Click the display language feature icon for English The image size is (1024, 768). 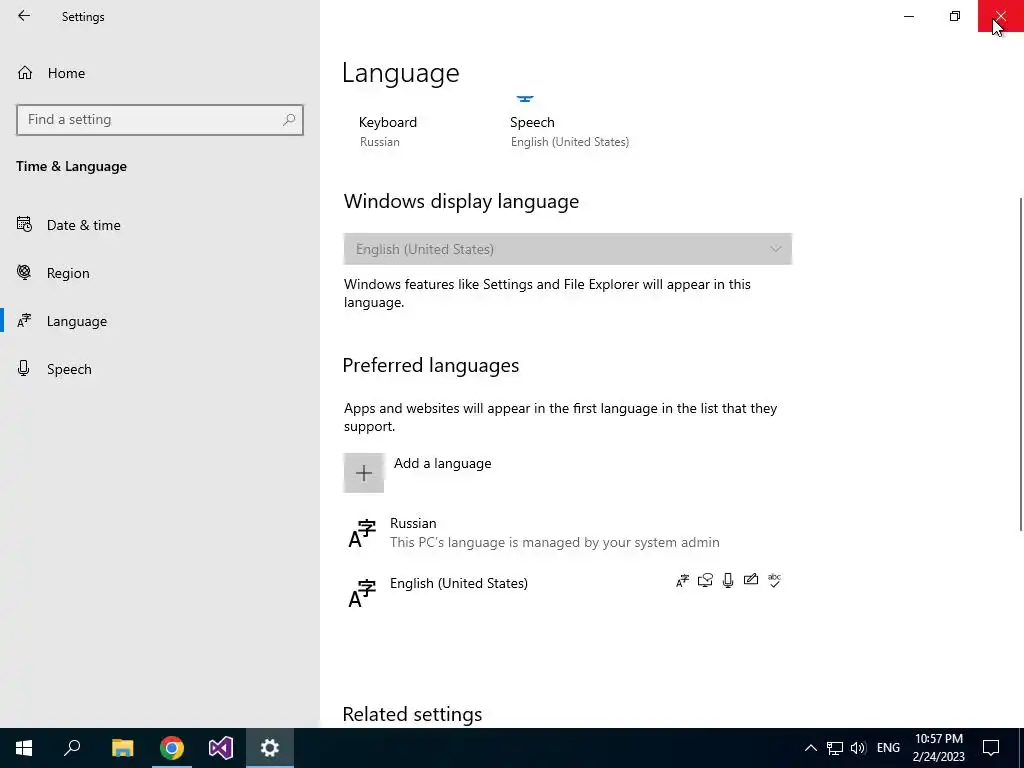[x=682, y=581]
